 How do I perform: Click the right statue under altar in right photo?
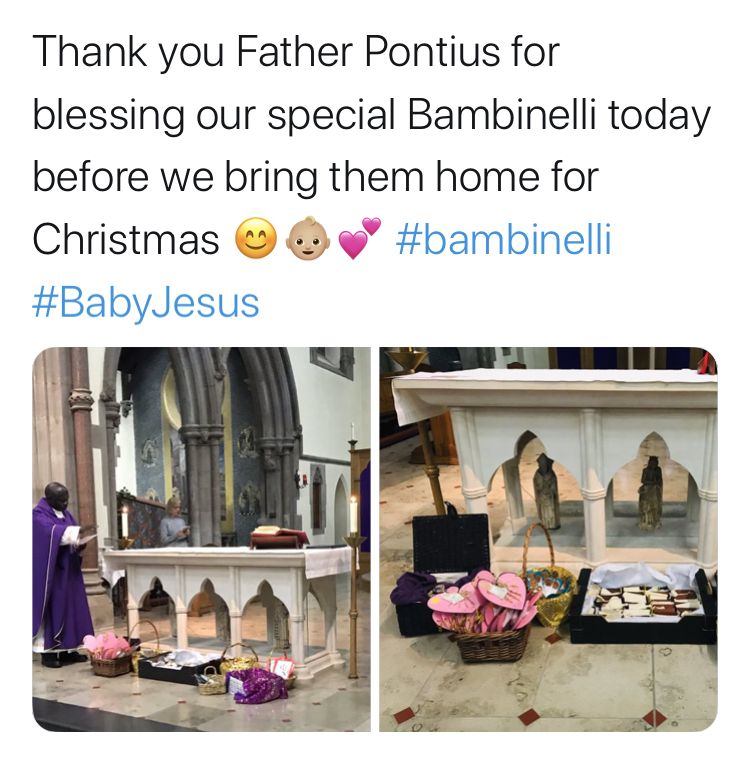pos(650,492)
